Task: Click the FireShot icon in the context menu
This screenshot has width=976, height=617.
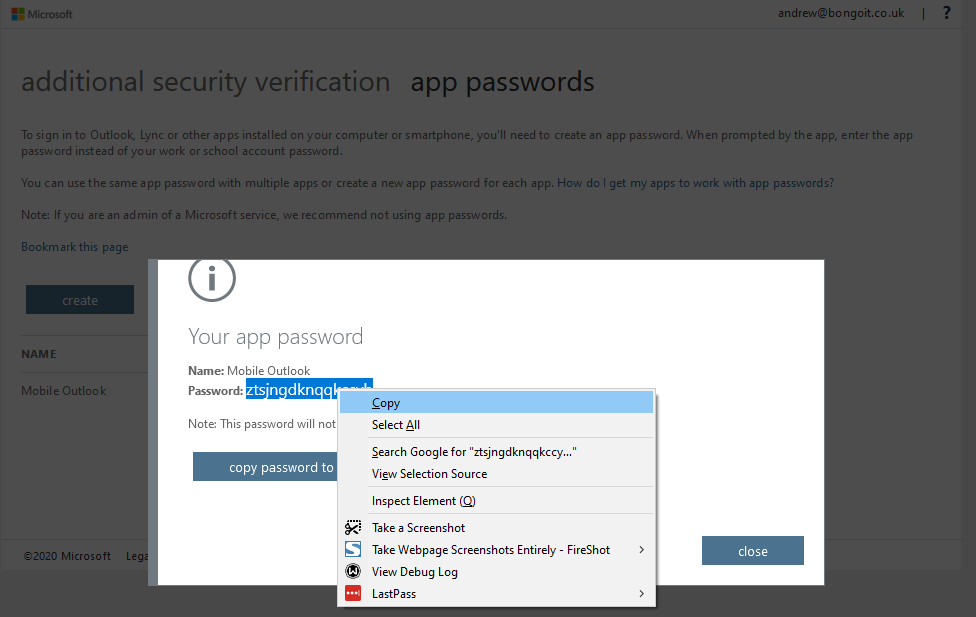Action: 353,550
